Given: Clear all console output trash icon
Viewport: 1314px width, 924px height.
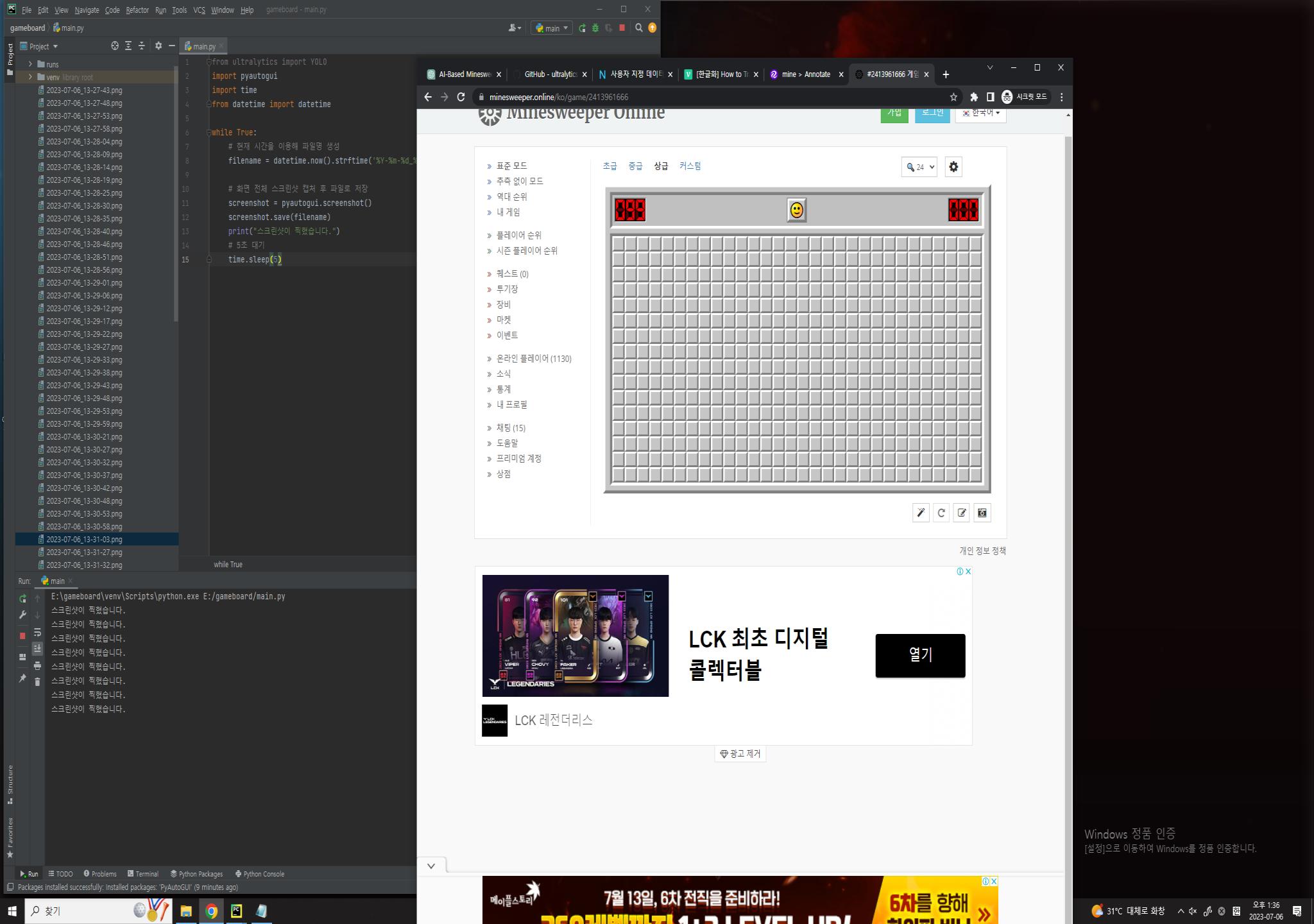Looking at the screenshot, I should tap(37, 681).
